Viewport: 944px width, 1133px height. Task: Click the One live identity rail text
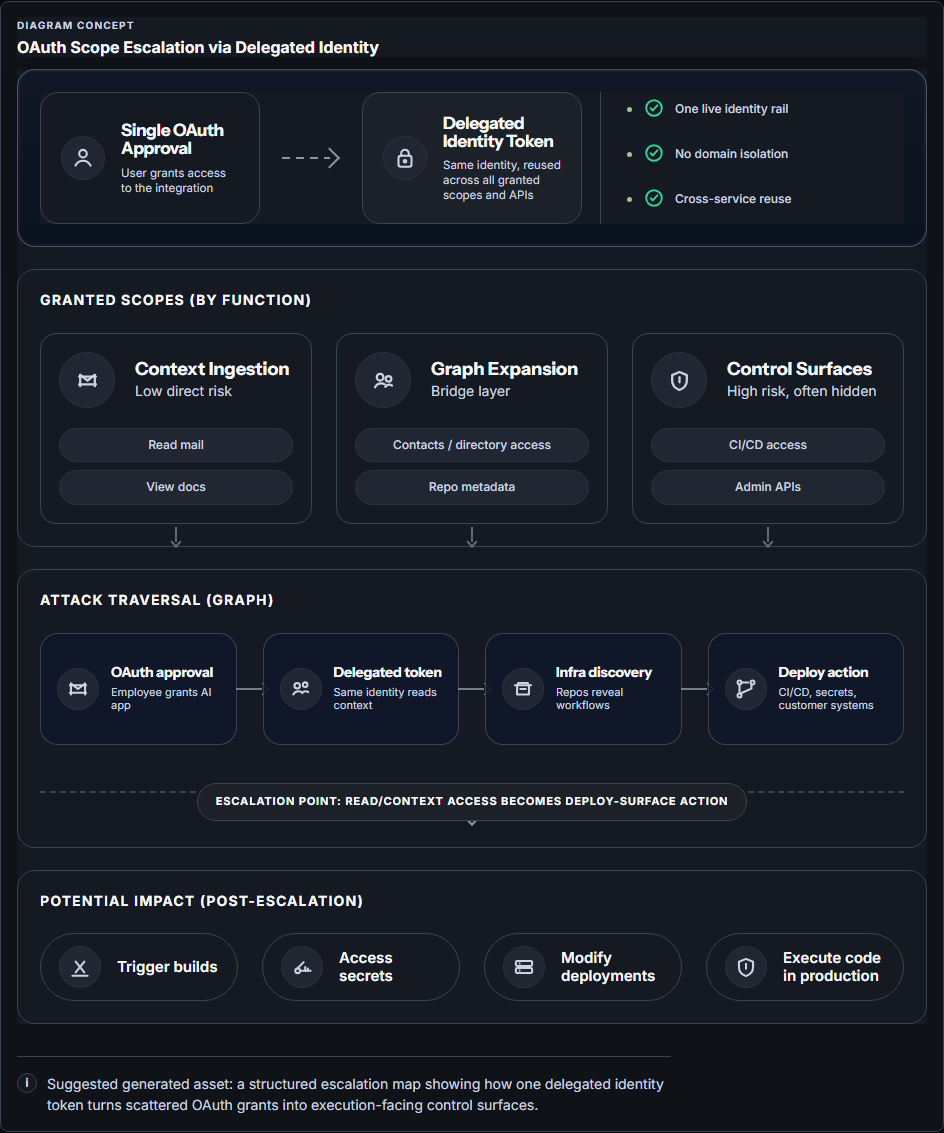[x=731, y=108]
